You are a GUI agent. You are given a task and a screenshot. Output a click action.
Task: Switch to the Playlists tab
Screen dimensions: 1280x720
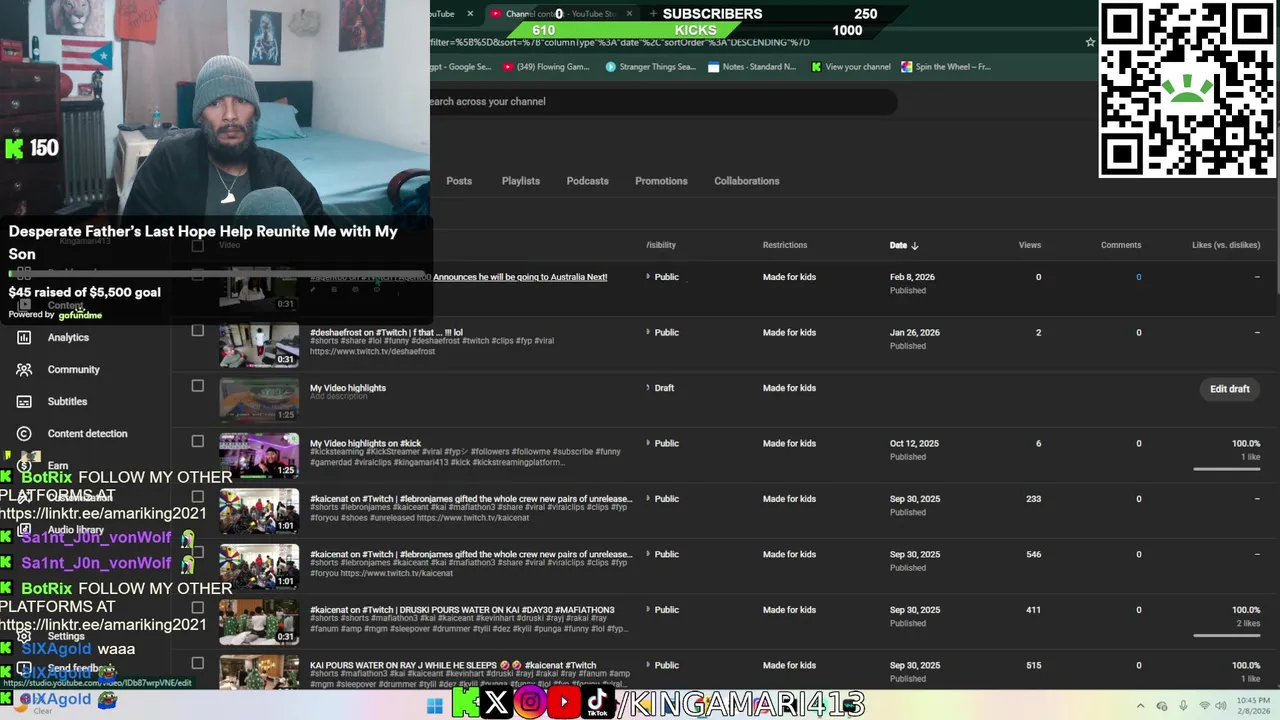[521, 181]
